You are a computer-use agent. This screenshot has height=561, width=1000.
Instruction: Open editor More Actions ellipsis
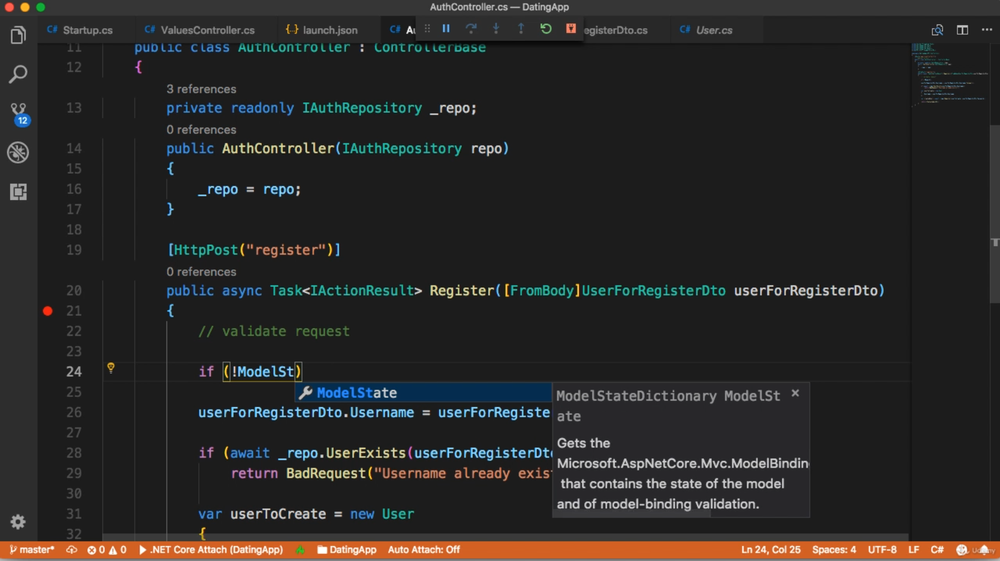987,30
